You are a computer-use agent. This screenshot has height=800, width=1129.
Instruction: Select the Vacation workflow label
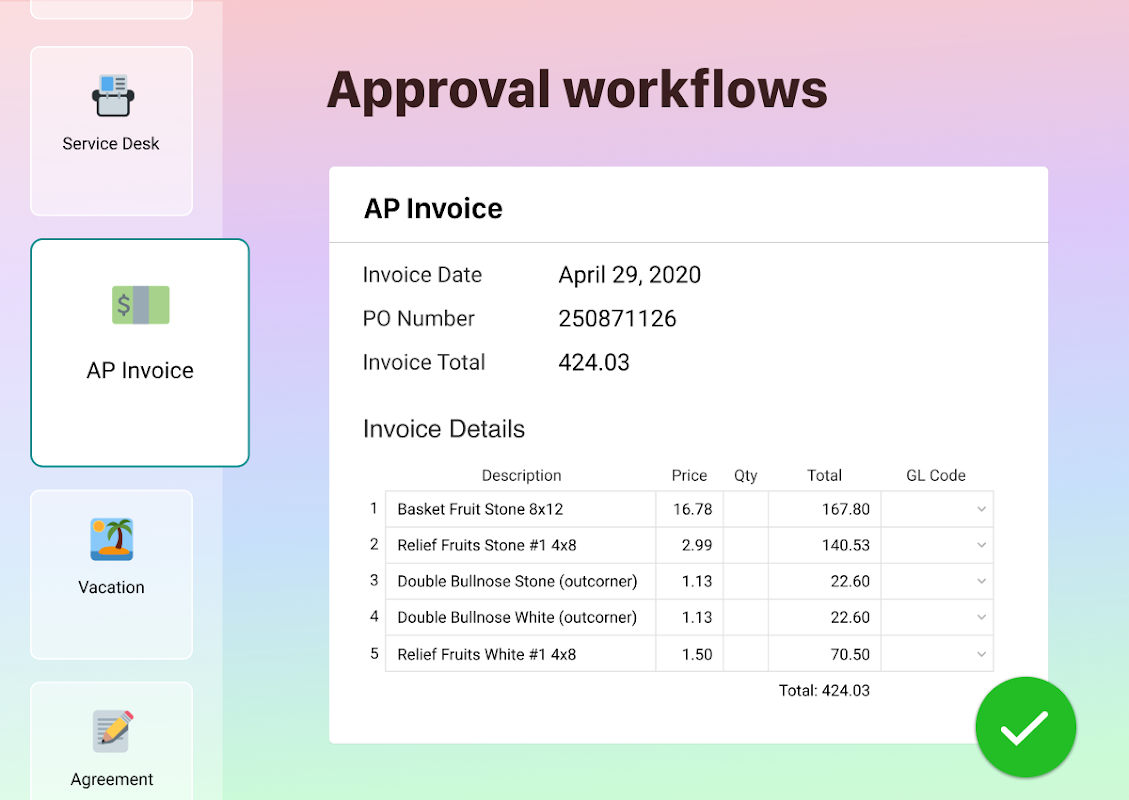[112, 587]
